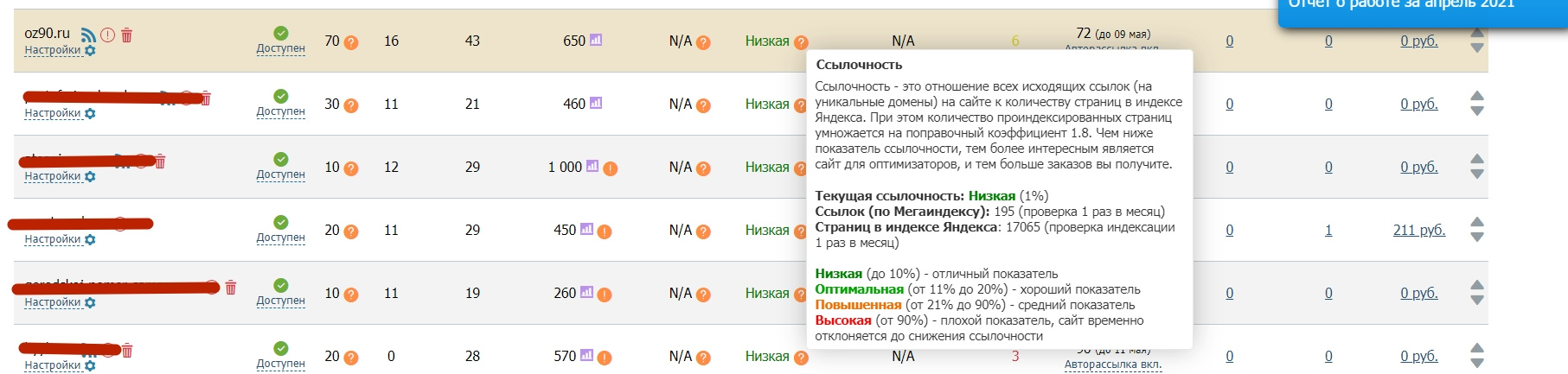Toggle Доступен status in the 460 row
Image resolution: width=1568 pixels, height=374 pixels.
click(x=280, y=111)
